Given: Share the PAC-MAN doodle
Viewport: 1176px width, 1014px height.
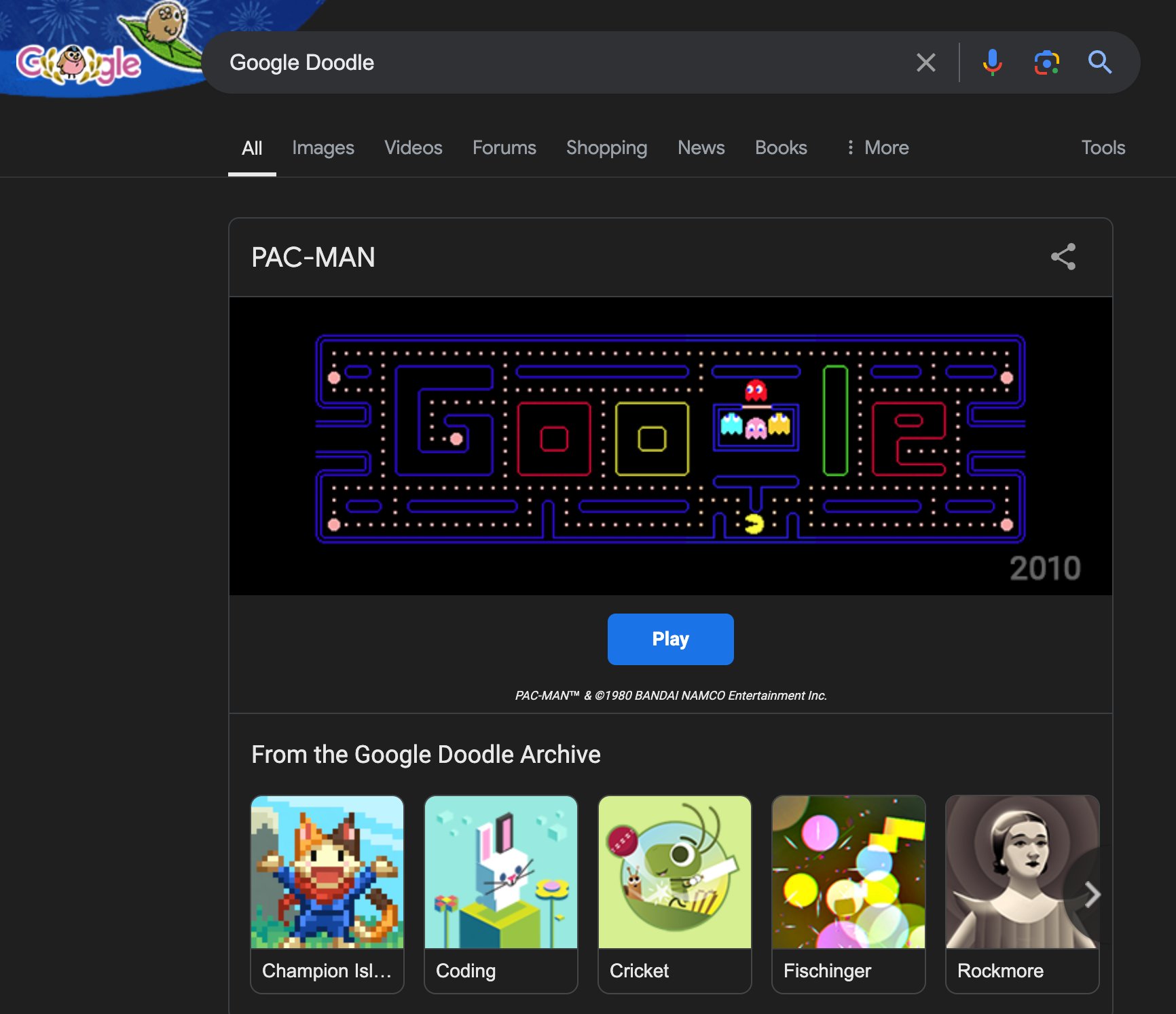Looking at the screenshot, I should [1063, 257].
